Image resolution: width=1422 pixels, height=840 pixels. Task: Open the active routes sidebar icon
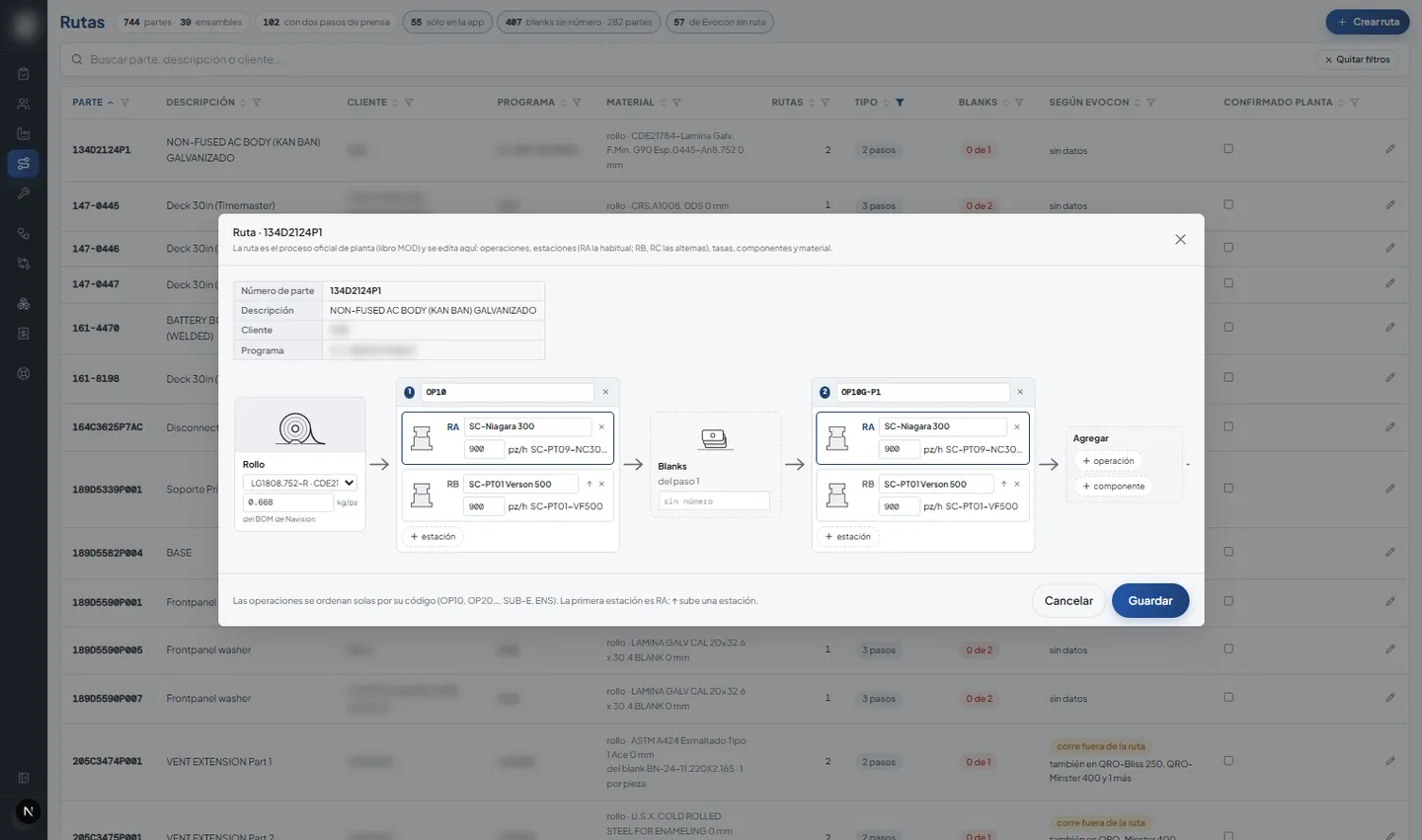tap(24, 164)
